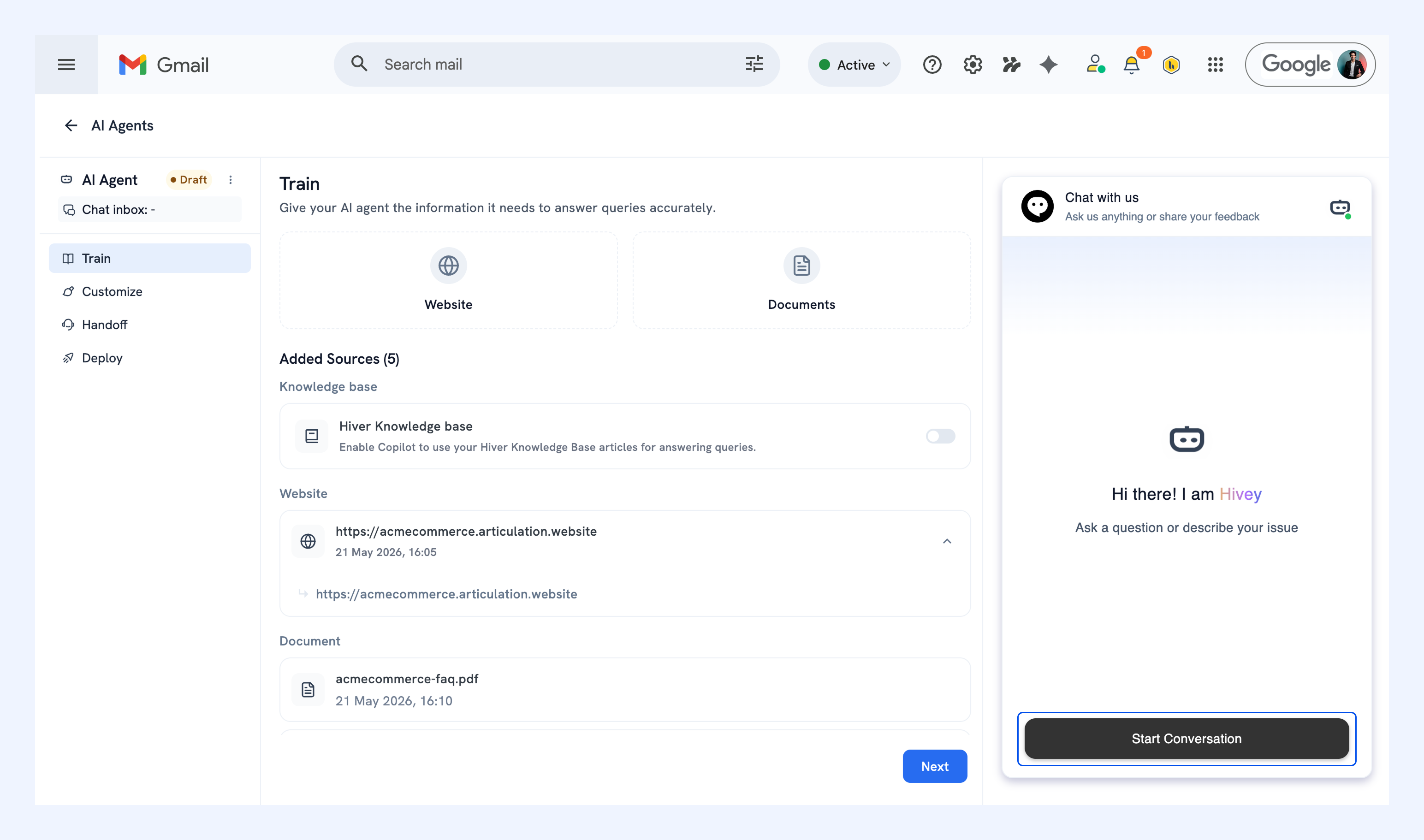Open the nested acmecommerce website link
Screen dimensions: 1424x840
click(446, 594)
